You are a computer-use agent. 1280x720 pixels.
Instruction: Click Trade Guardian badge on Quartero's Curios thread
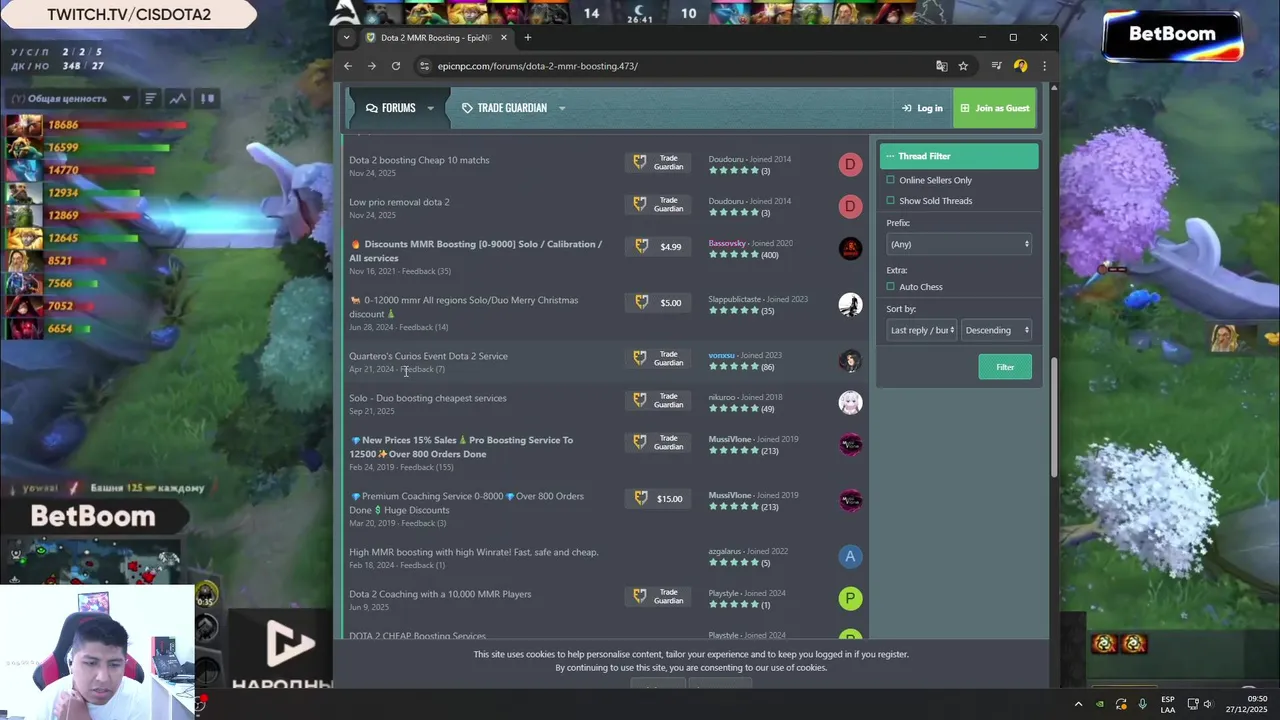pyautogui.click(x=658, y=358)
